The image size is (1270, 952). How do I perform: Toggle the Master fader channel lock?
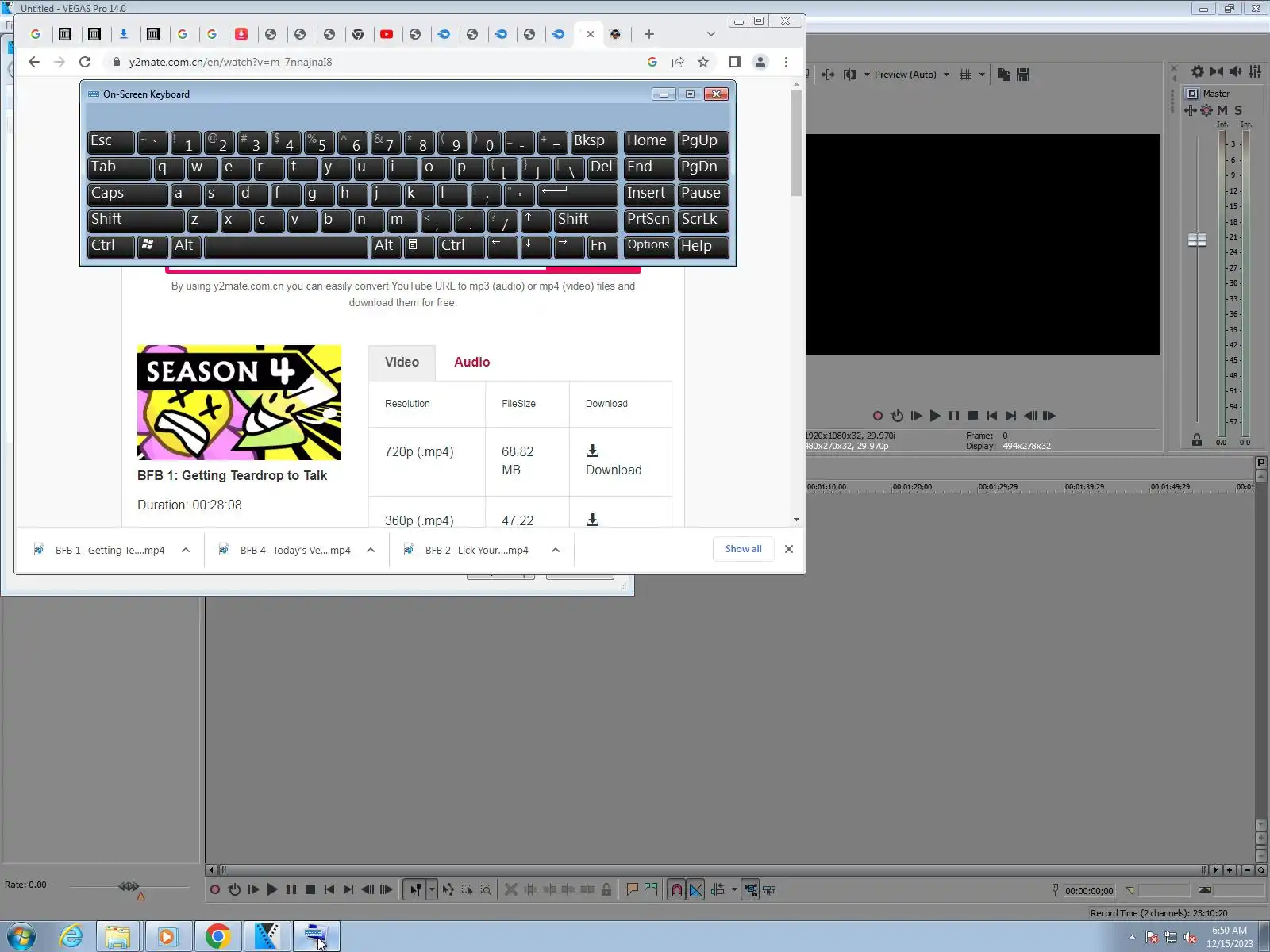coord(1197,440)
